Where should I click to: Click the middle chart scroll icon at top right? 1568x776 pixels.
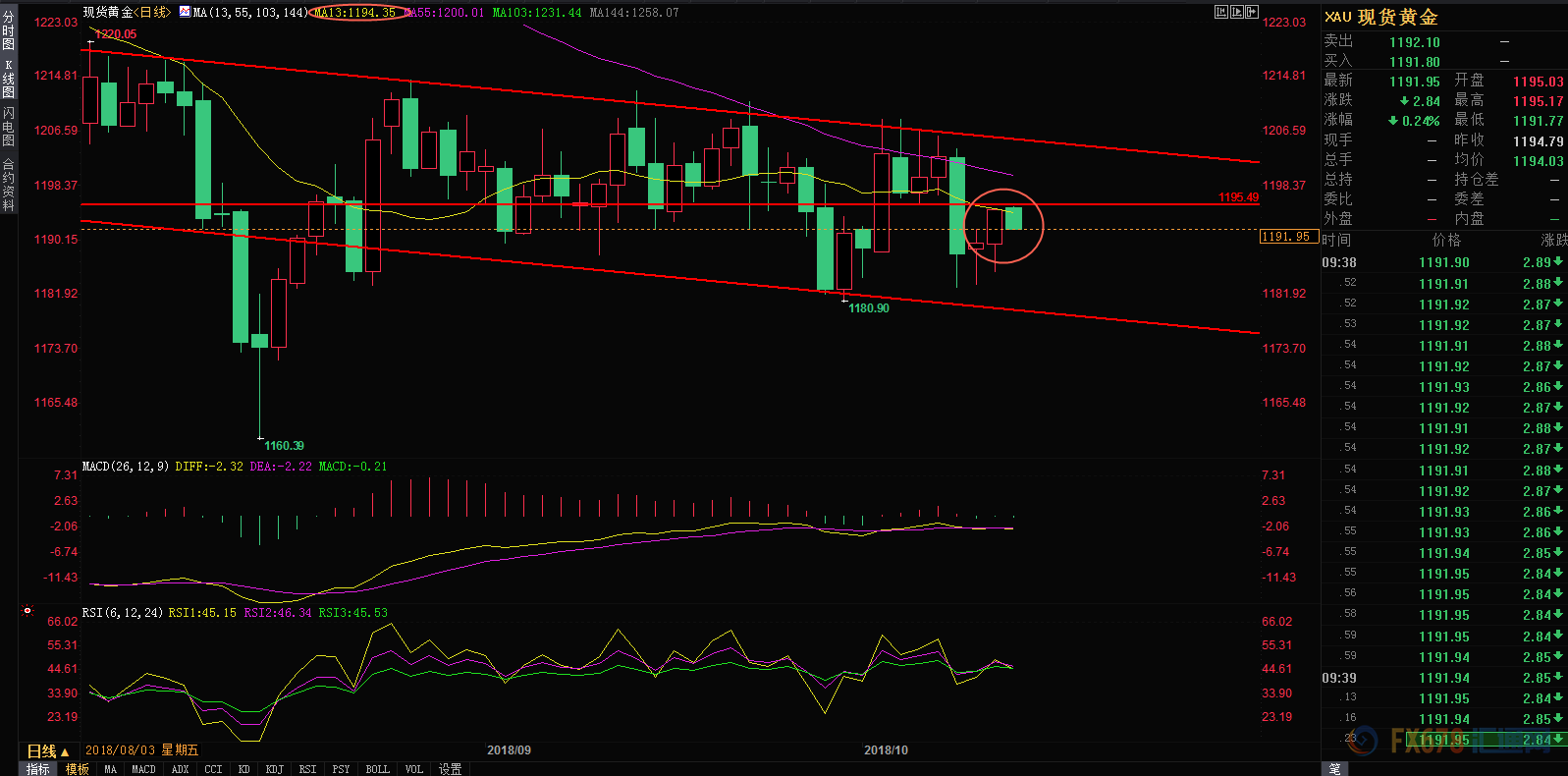coord(1237,12)
